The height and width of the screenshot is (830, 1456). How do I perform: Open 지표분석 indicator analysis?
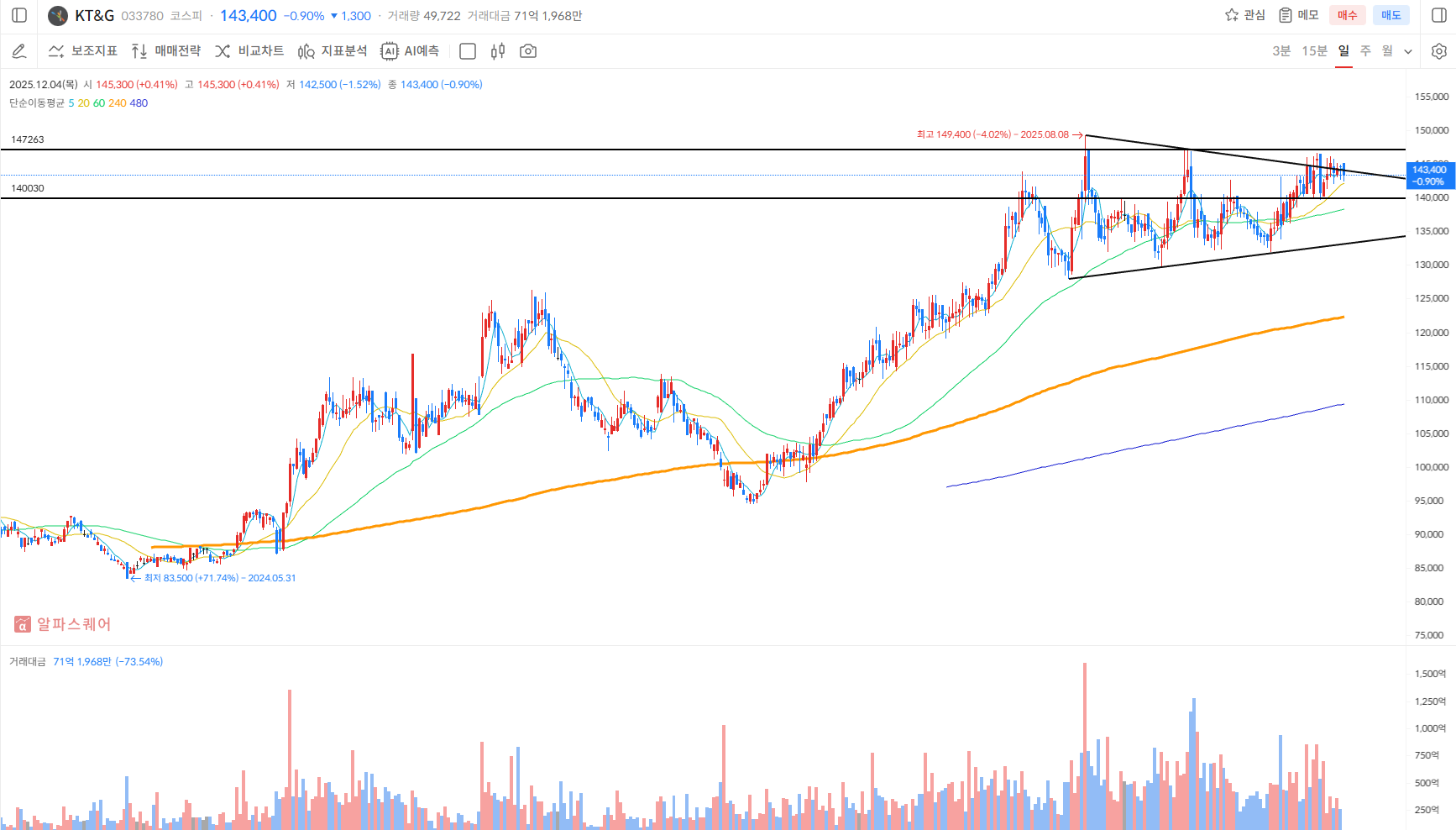333,51
